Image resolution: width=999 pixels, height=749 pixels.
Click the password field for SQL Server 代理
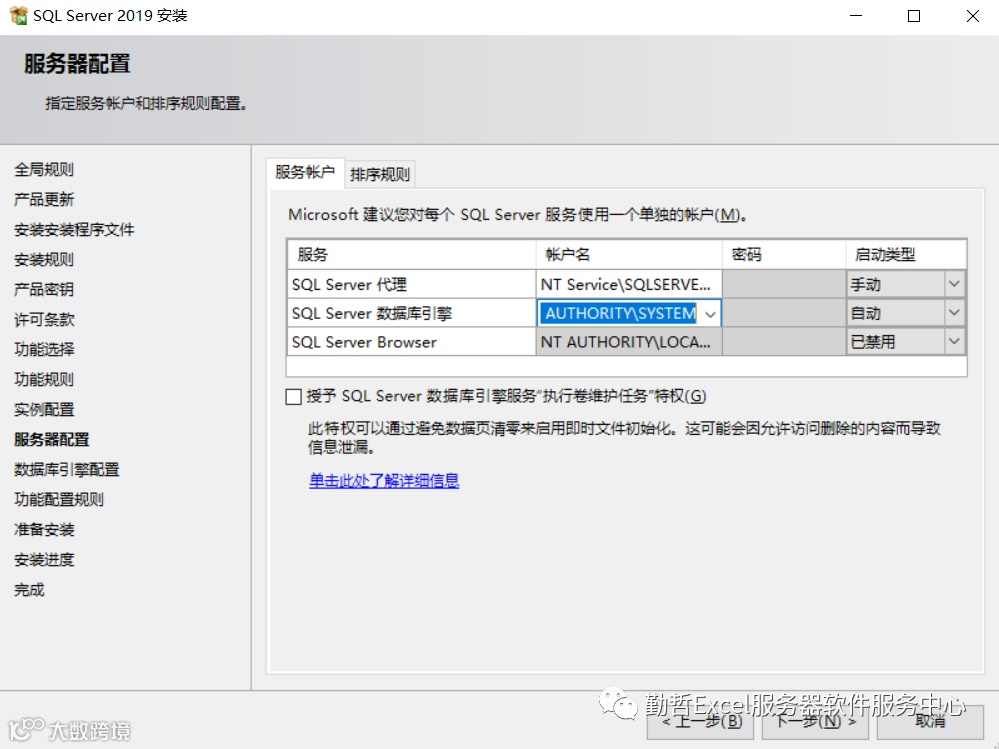coord(784,284)
